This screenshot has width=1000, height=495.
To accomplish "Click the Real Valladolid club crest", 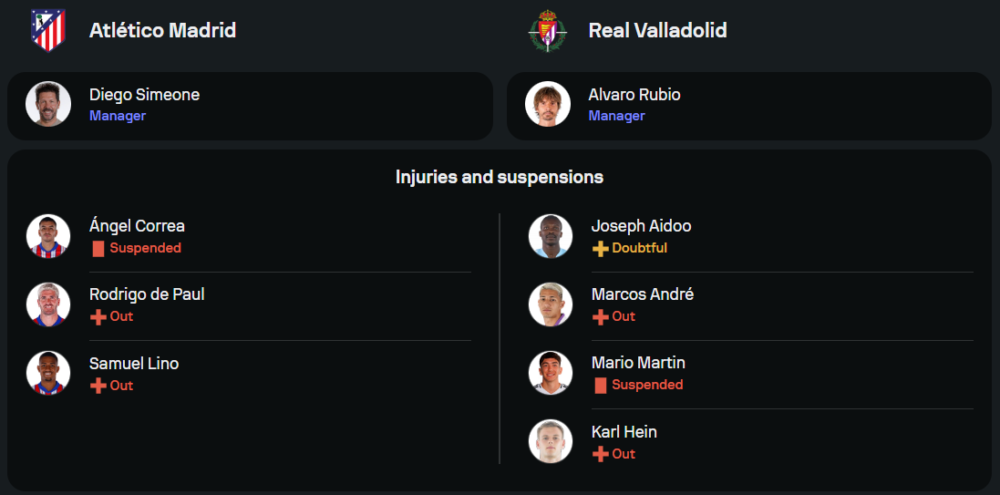I will 548,30.
